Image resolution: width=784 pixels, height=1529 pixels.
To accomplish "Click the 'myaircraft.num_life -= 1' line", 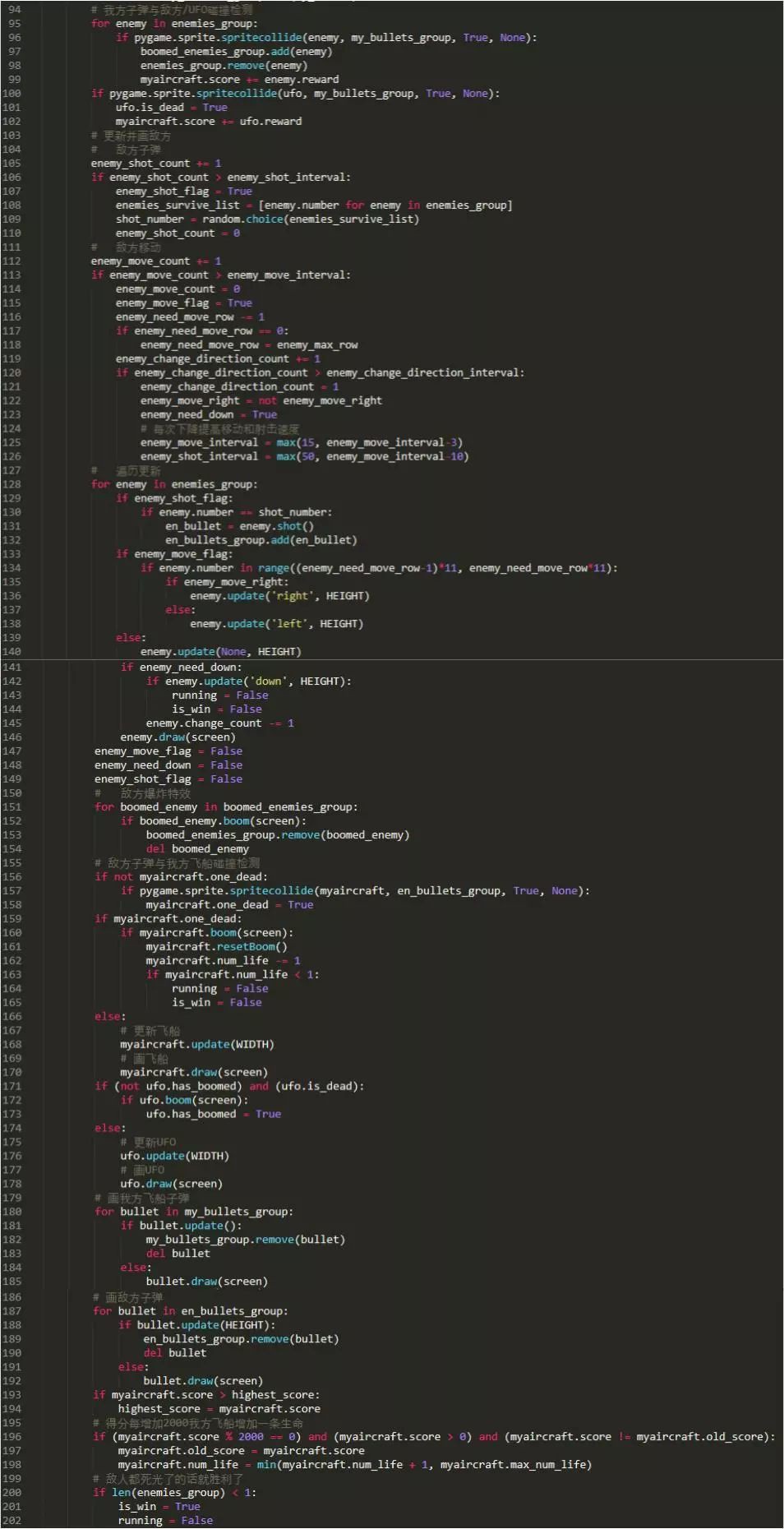I will [x=223, y=961].
